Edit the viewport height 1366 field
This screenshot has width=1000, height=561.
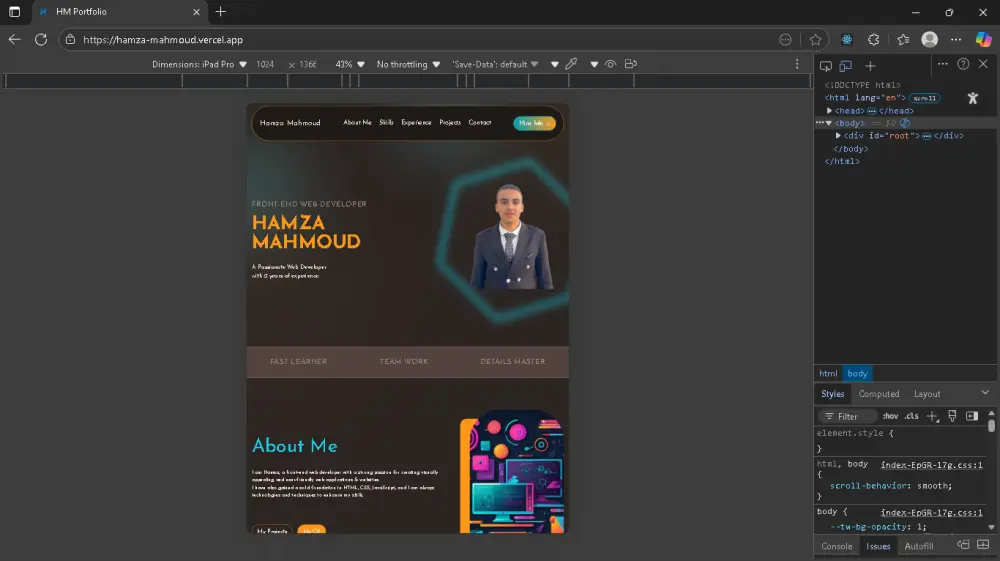[x=308, y=64]
